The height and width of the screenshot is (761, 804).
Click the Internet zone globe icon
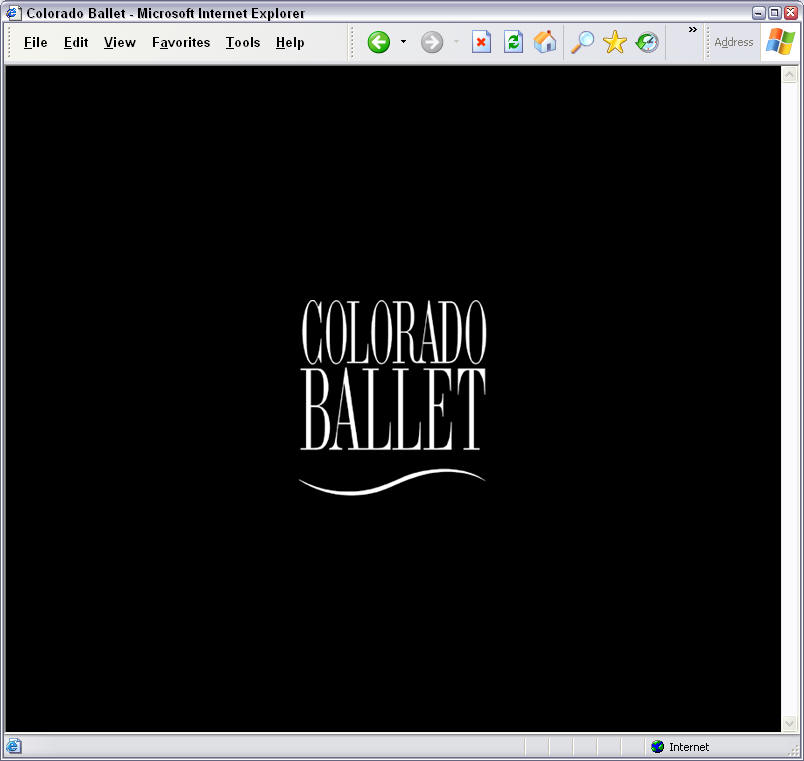click(x=657, y=747)
